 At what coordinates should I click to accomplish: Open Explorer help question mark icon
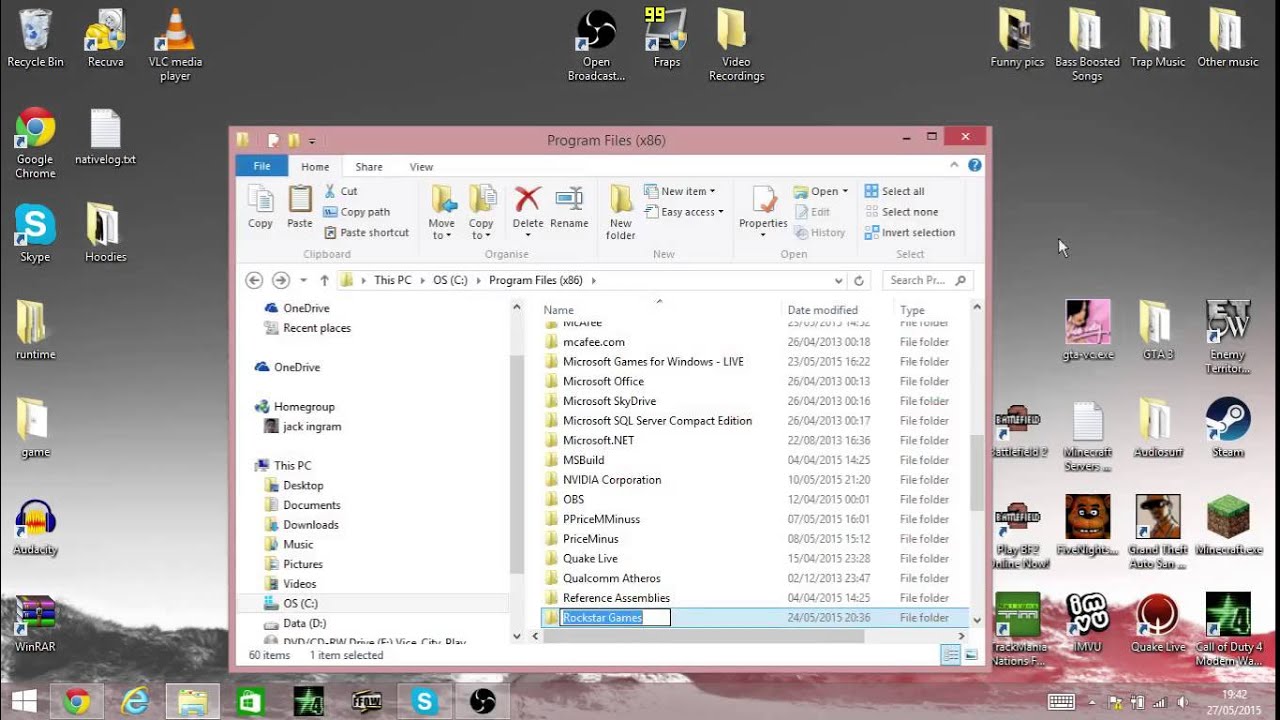(975, 166)
